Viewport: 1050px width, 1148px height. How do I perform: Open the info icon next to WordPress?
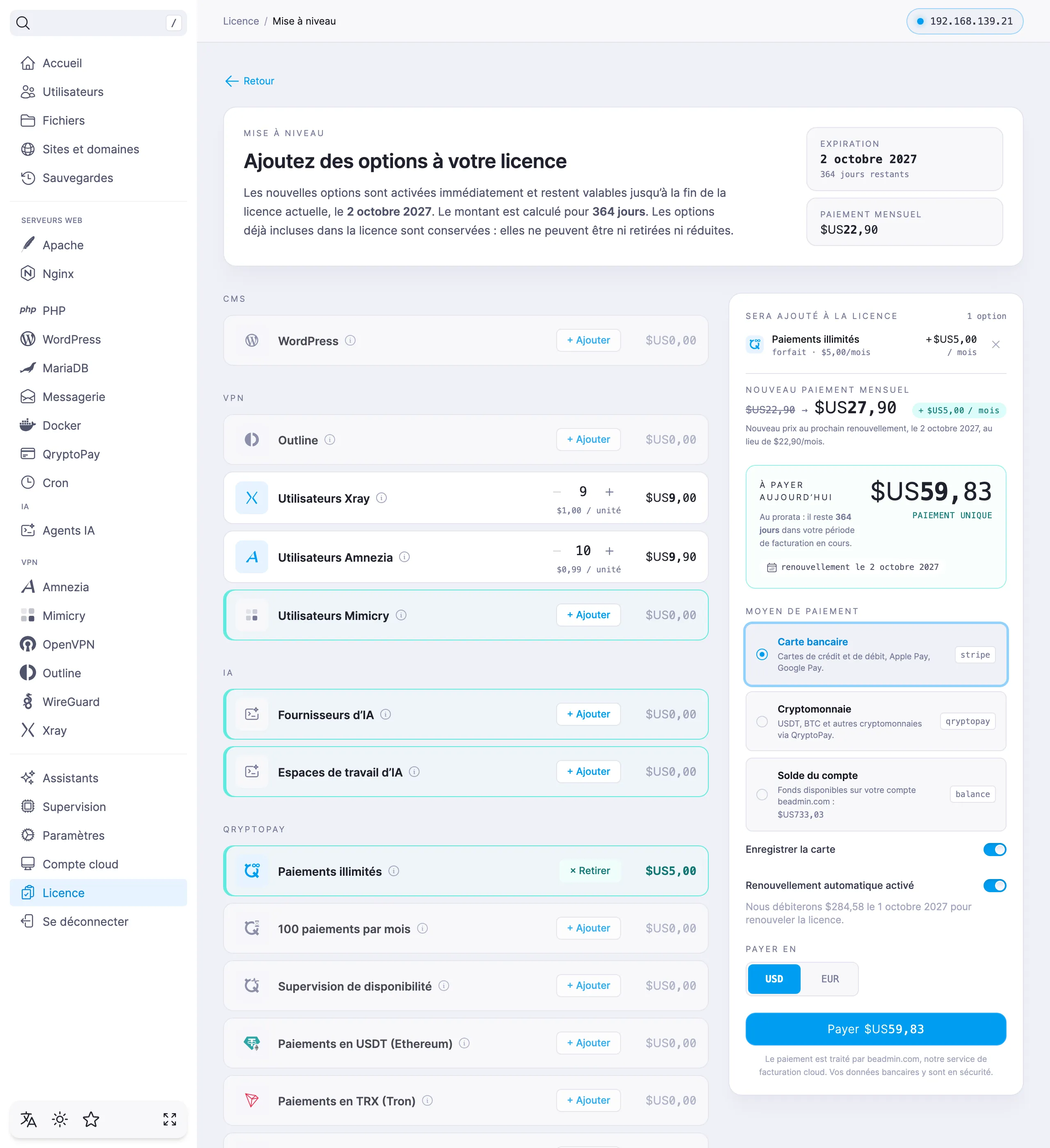pos(350,341)
